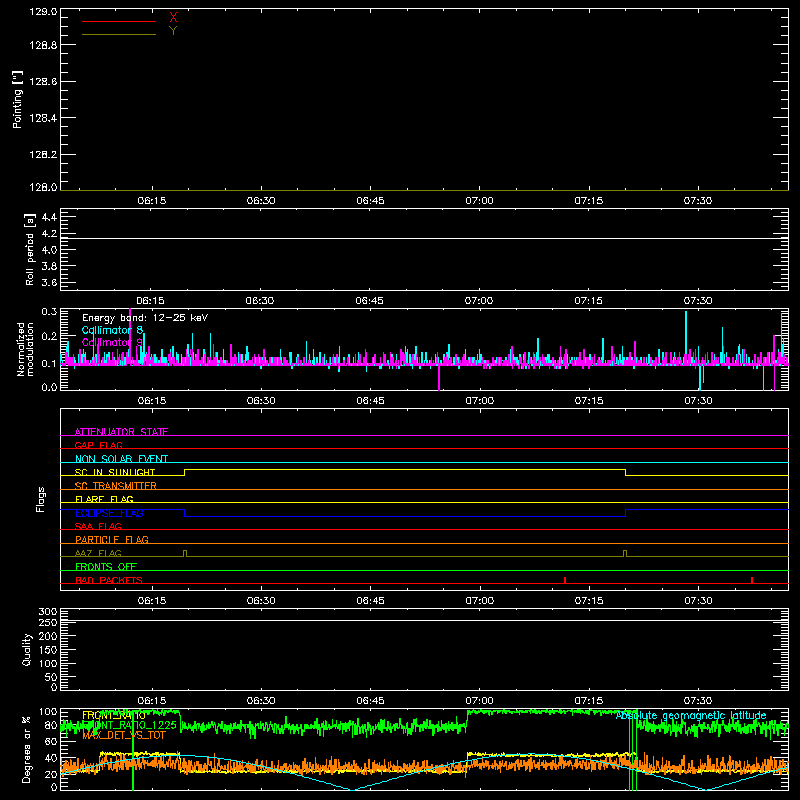Click the ECLIPSE_FLAG rising step near 07:20
800x800 pixels.
[626, 513]
